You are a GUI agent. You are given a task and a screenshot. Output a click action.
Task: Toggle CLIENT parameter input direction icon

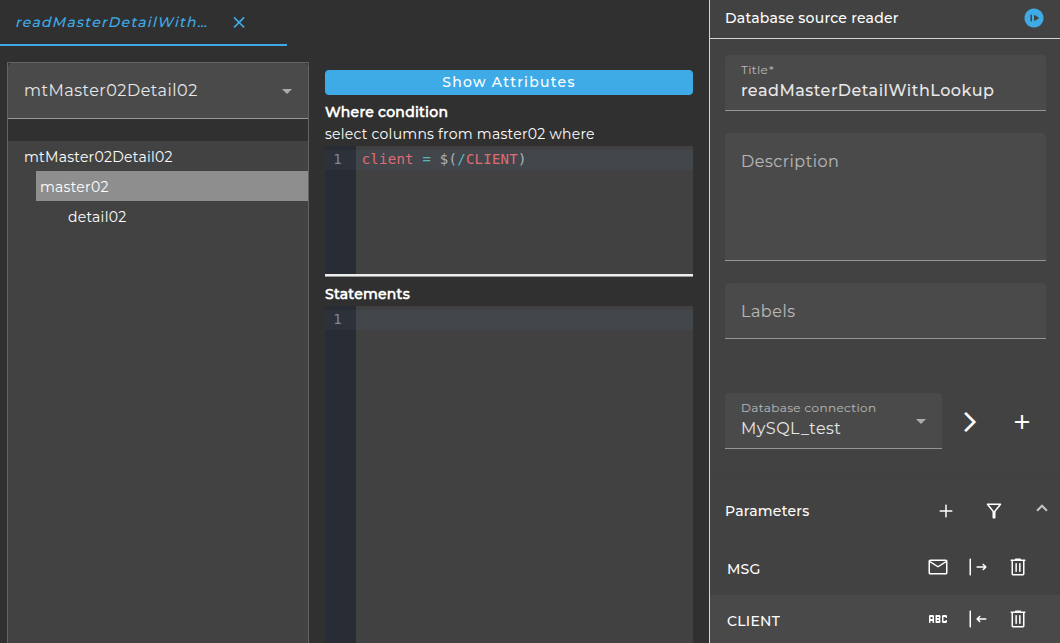click(978, 619)
